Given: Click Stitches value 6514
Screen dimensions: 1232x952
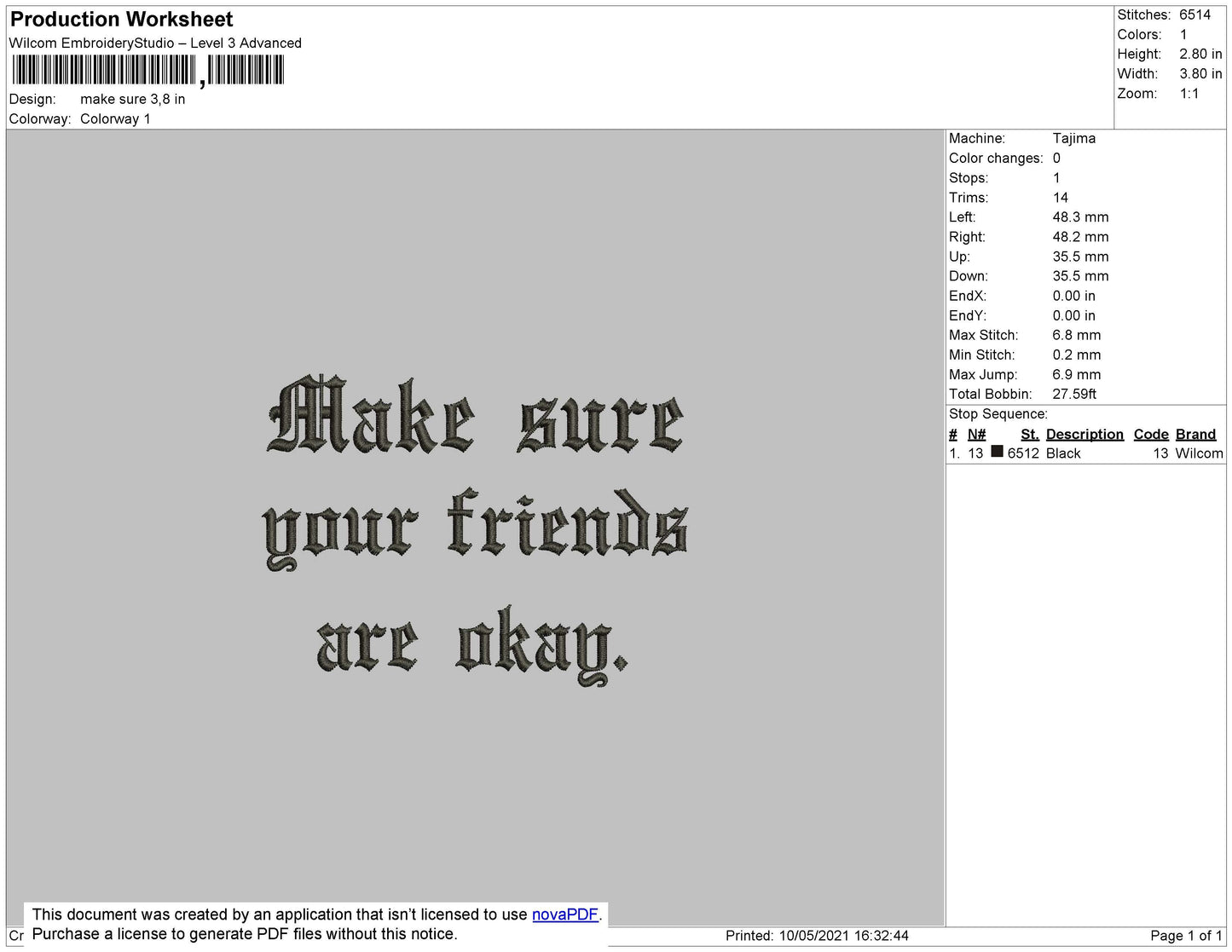Looking at the screenshot, I should [1194, 14].
